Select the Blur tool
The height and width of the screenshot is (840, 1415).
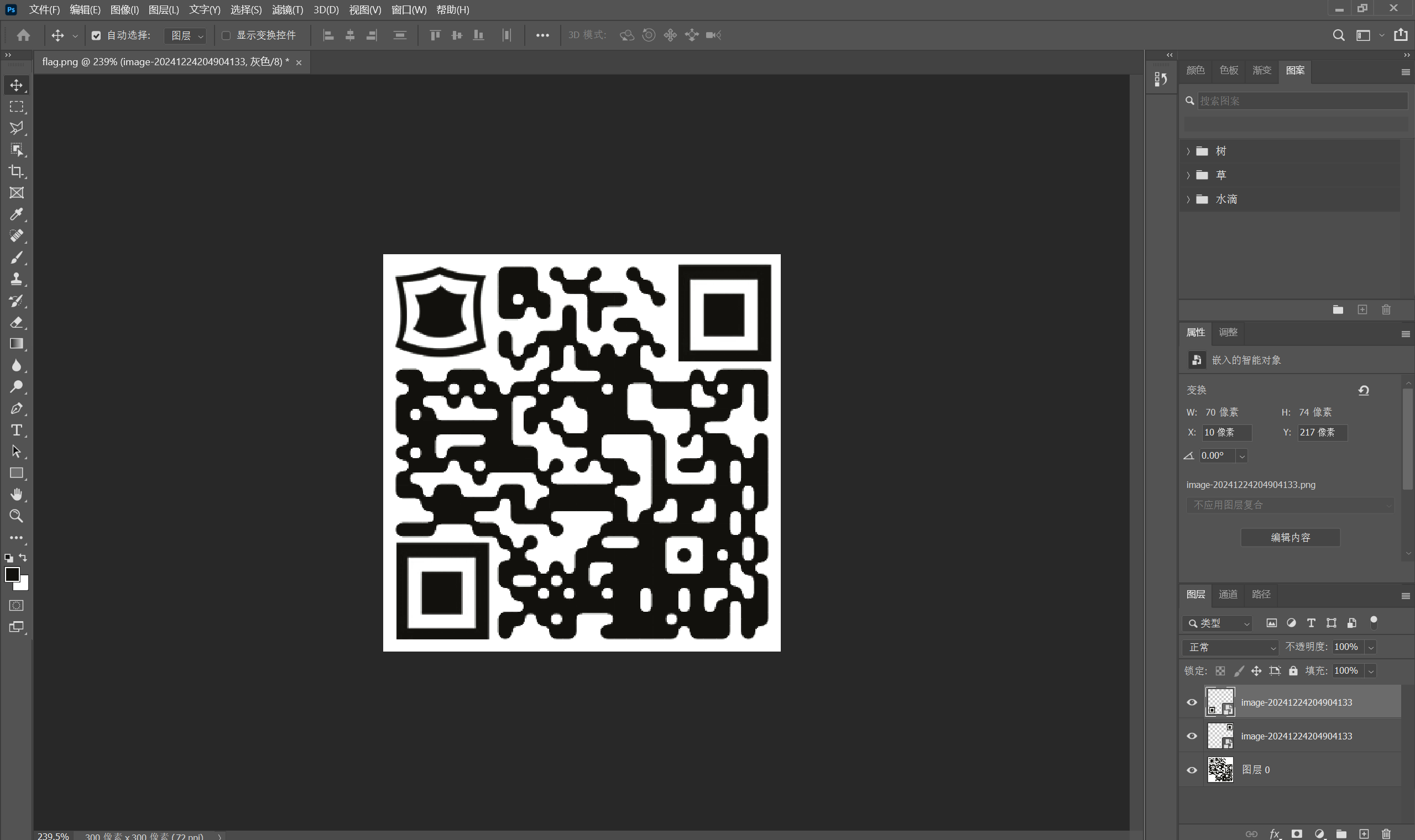[17, 365]
